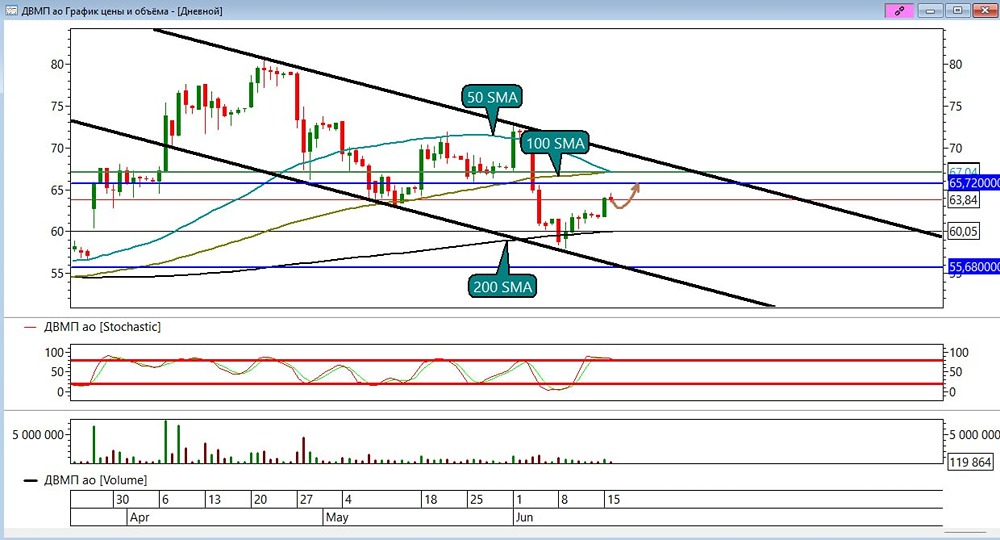The image size is (1000, 540).
Task: Click date 20 on the time axis
Action: point(260,500)
